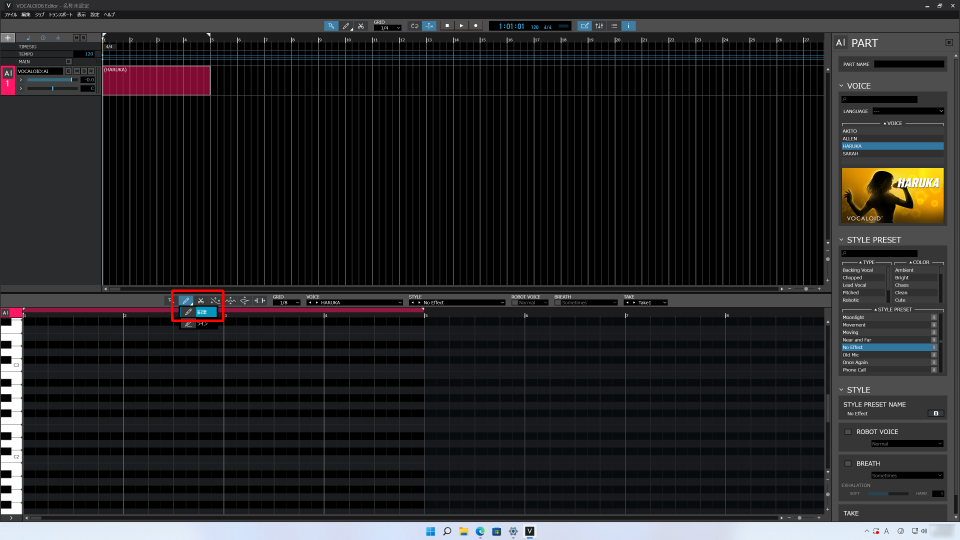This screenshot has width=960, height=540.
Task: Open the STYLE No Effect dropdown in toolbar
Action: pos(457,302)
